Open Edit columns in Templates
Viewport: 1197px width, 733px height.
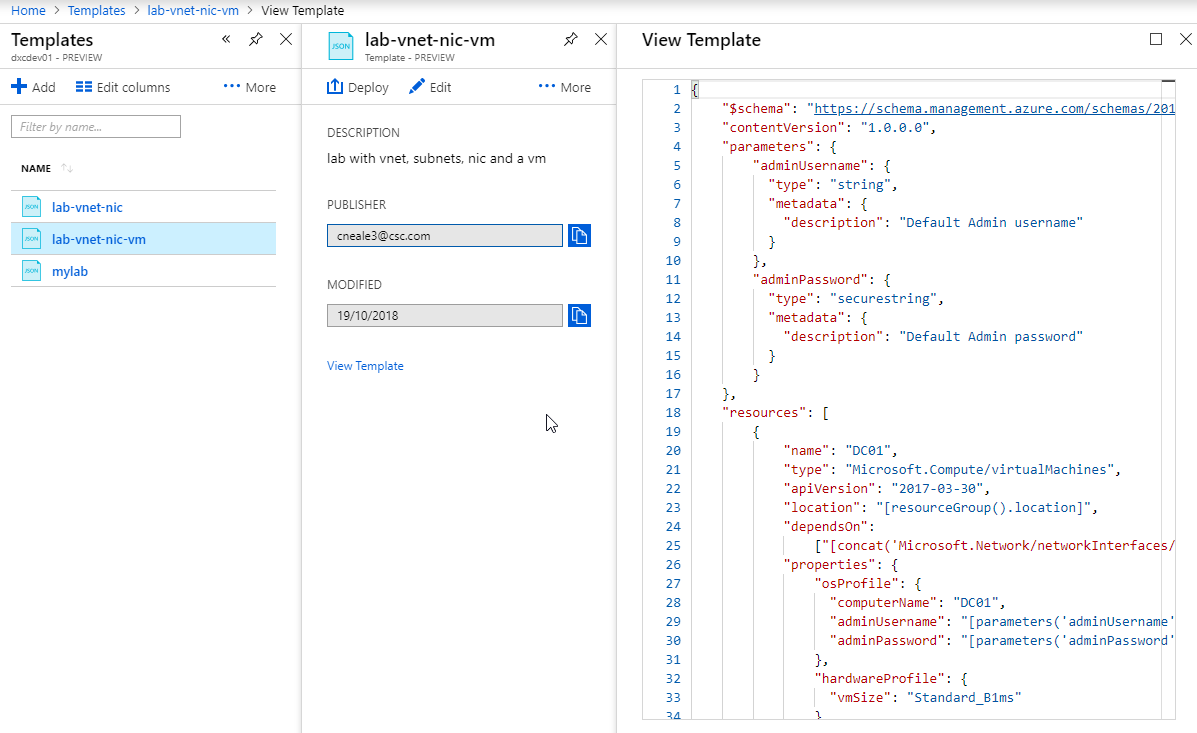click(123, 87)
